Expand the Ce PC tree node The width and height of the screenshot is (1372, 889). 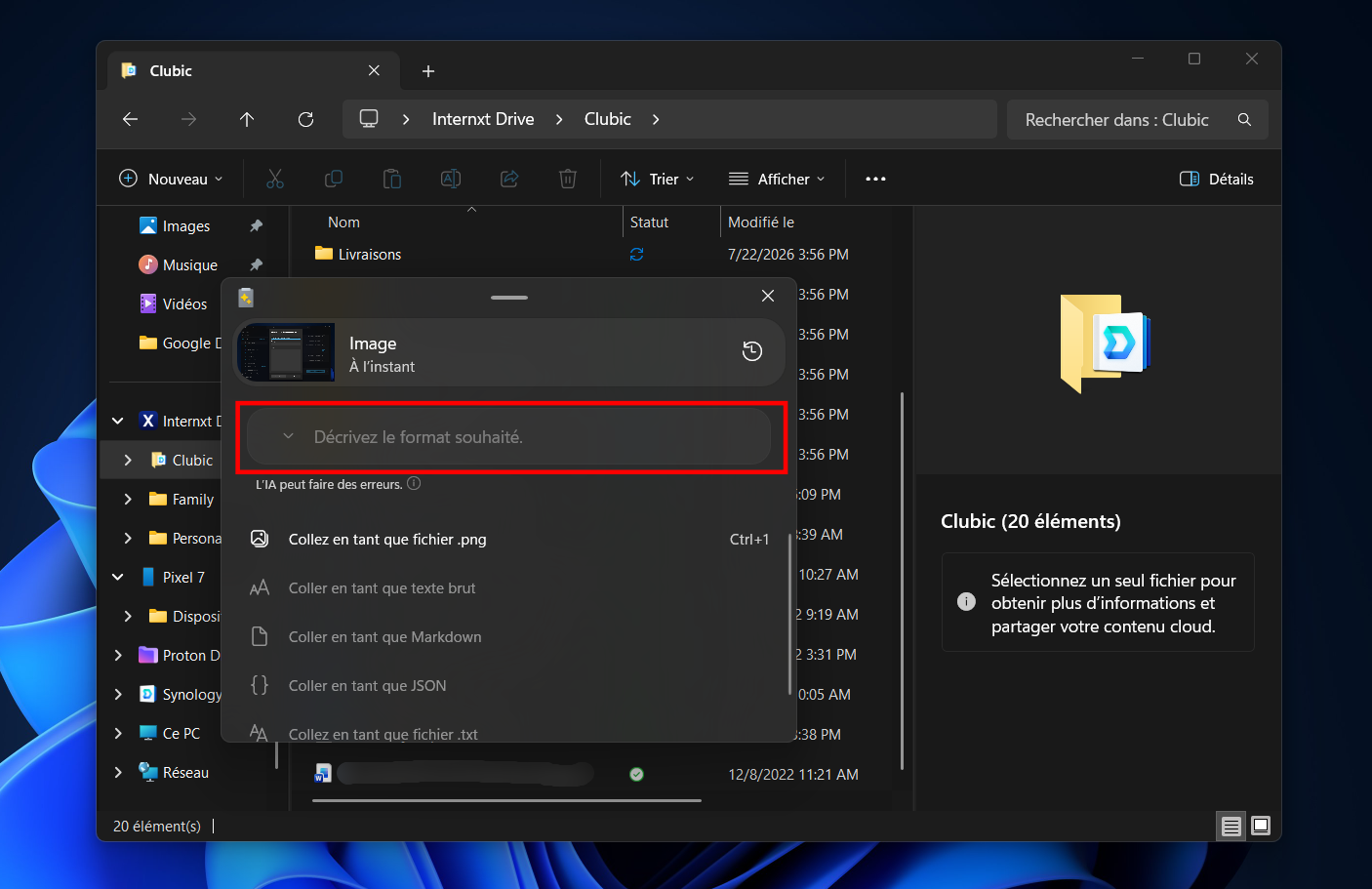(118, 733)
